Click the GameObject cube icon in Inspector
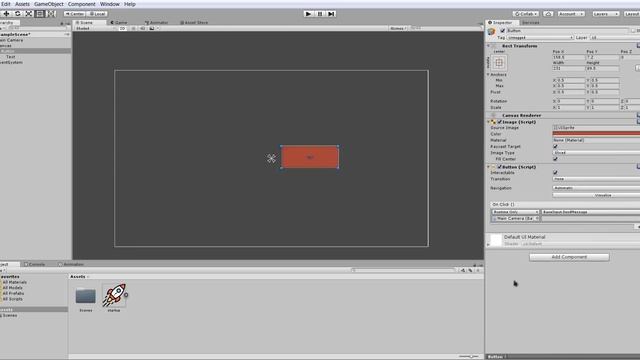 492,31
